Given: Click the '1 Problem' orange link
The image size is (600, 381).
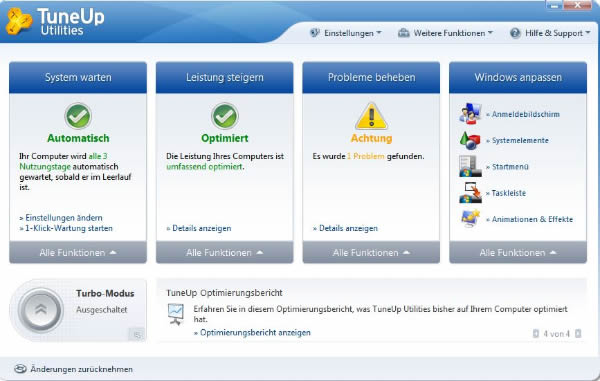Looking at the screenshot, I should tap(365, 156).
